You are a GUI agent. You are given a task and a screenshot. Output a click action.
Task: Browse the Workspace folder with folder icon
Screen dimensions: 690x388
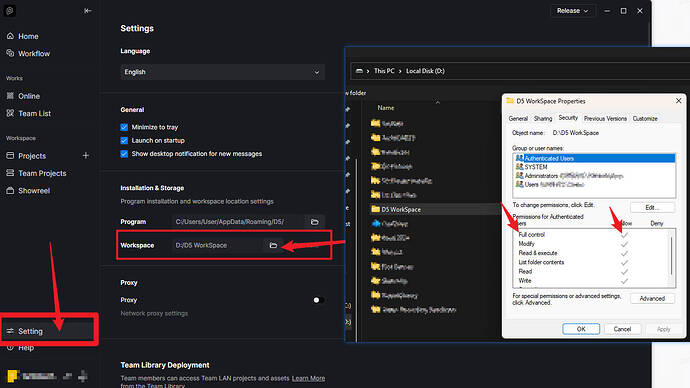click(273, 245)
